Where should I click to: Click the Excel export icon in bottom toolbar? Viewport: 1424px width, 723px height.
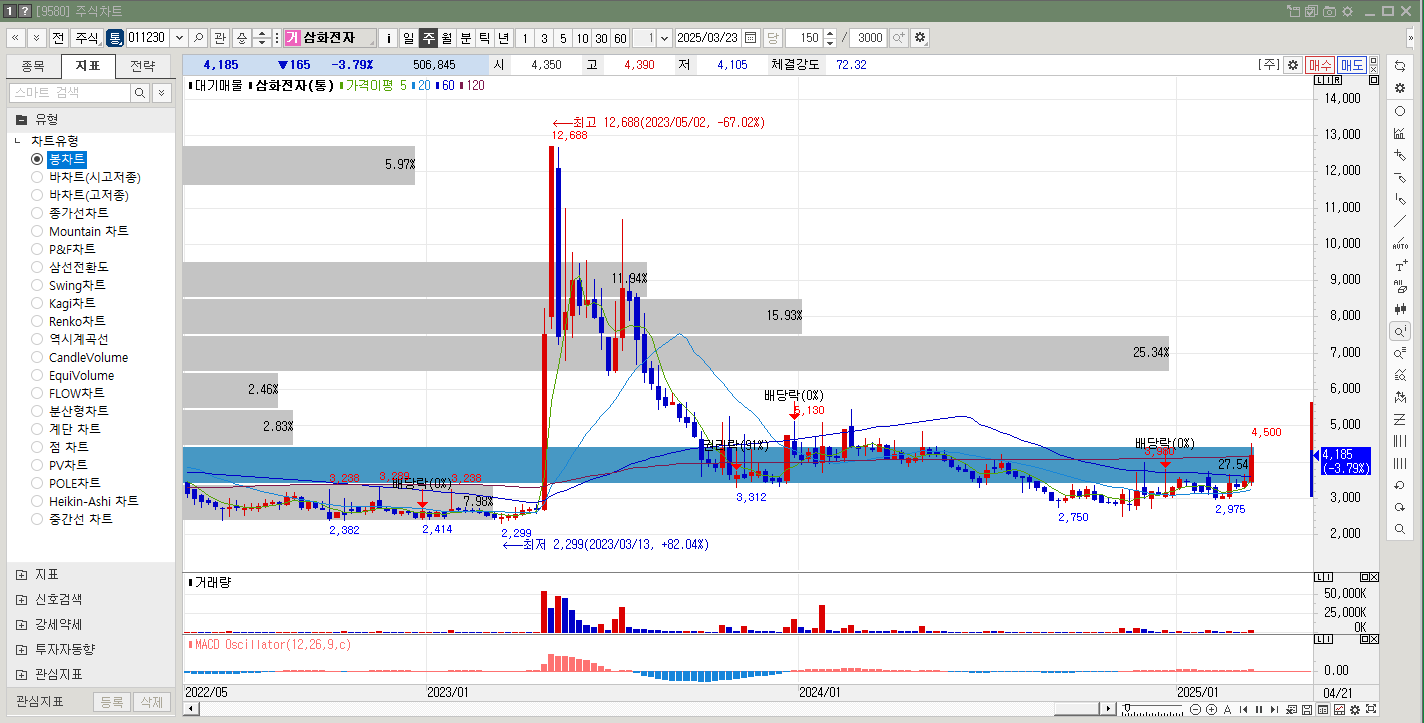coord(1291,709)
